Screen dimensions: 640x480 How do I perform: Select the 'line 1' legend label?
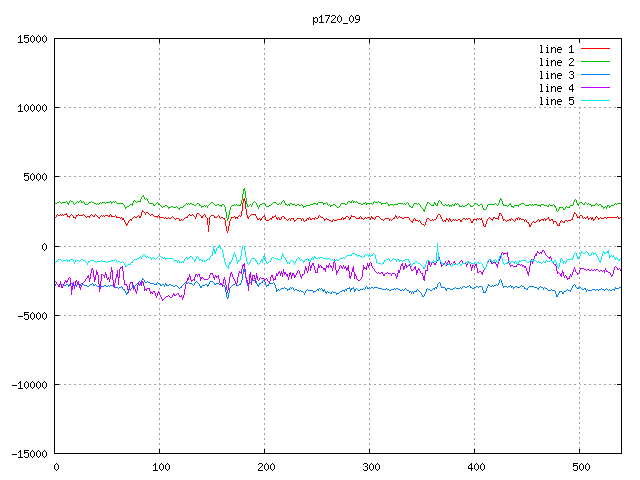(557, 49)
